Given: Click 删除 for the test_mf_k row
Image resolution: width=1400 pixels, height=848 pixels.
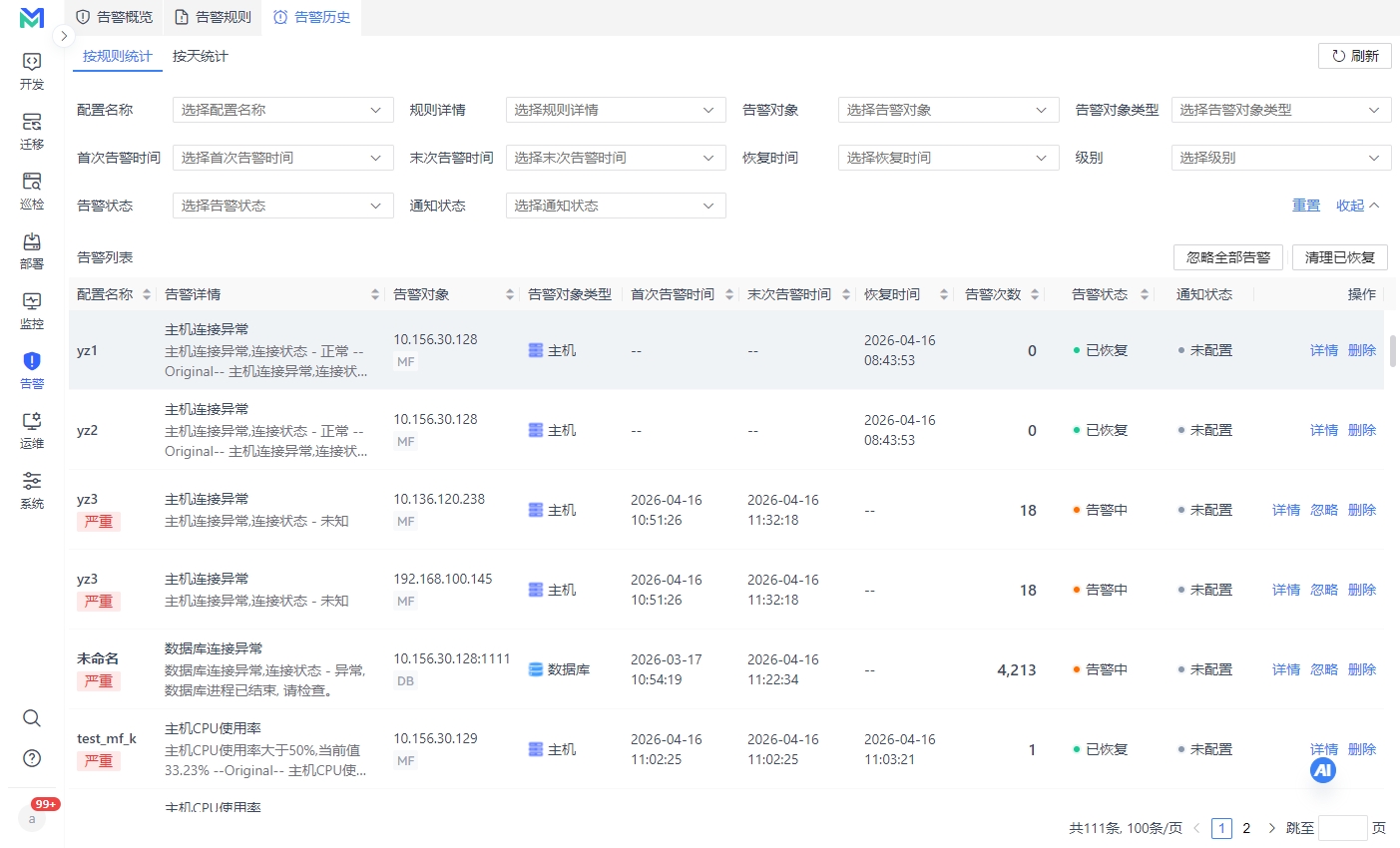Looking at the screenshot, I should coord(1362,749).
